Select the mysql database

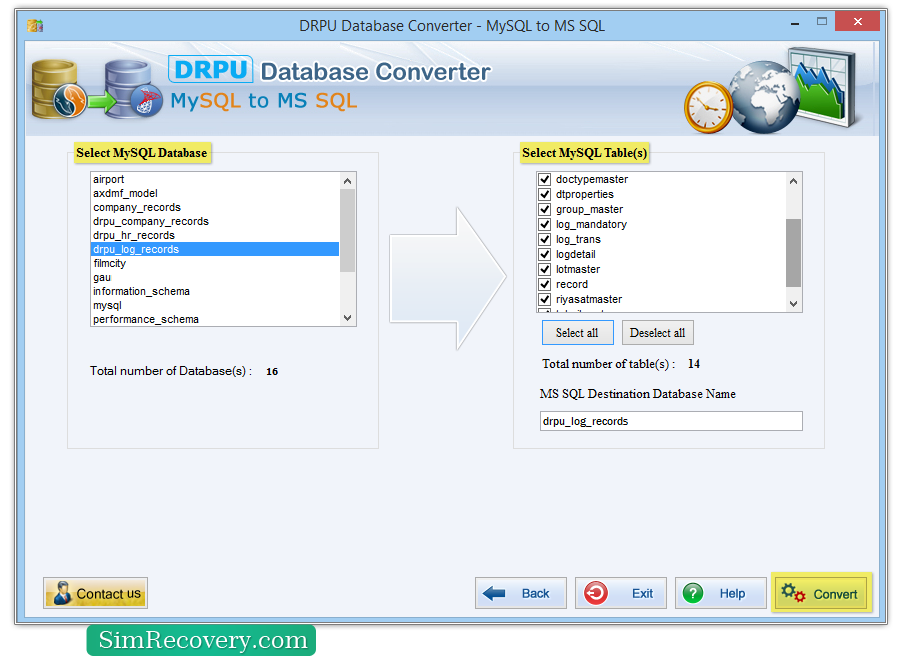pyautogui.click(x=215, y=305)
